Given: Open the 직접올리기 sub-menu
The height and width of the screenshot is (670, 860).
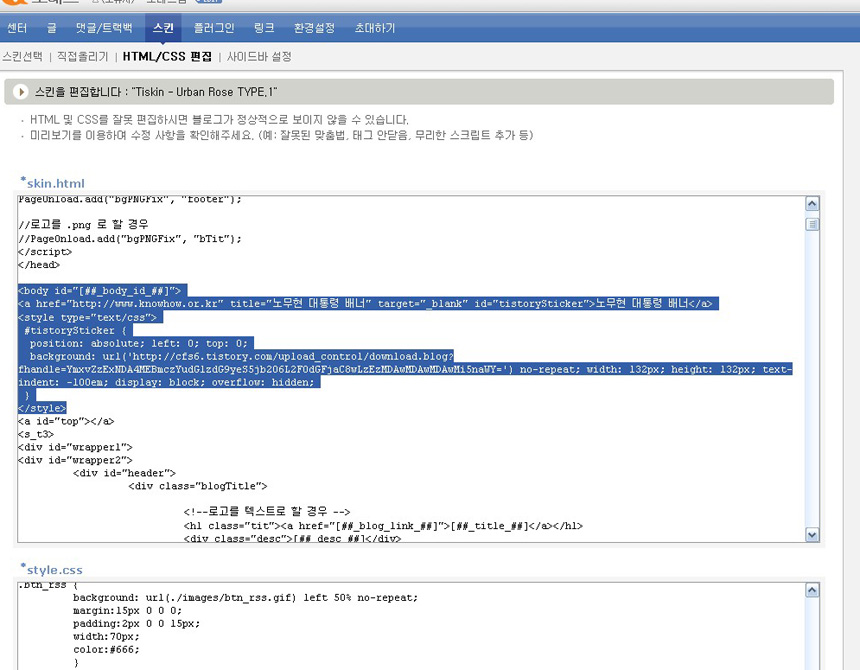Looking at the screenshot, I should (x=83, y=56).
